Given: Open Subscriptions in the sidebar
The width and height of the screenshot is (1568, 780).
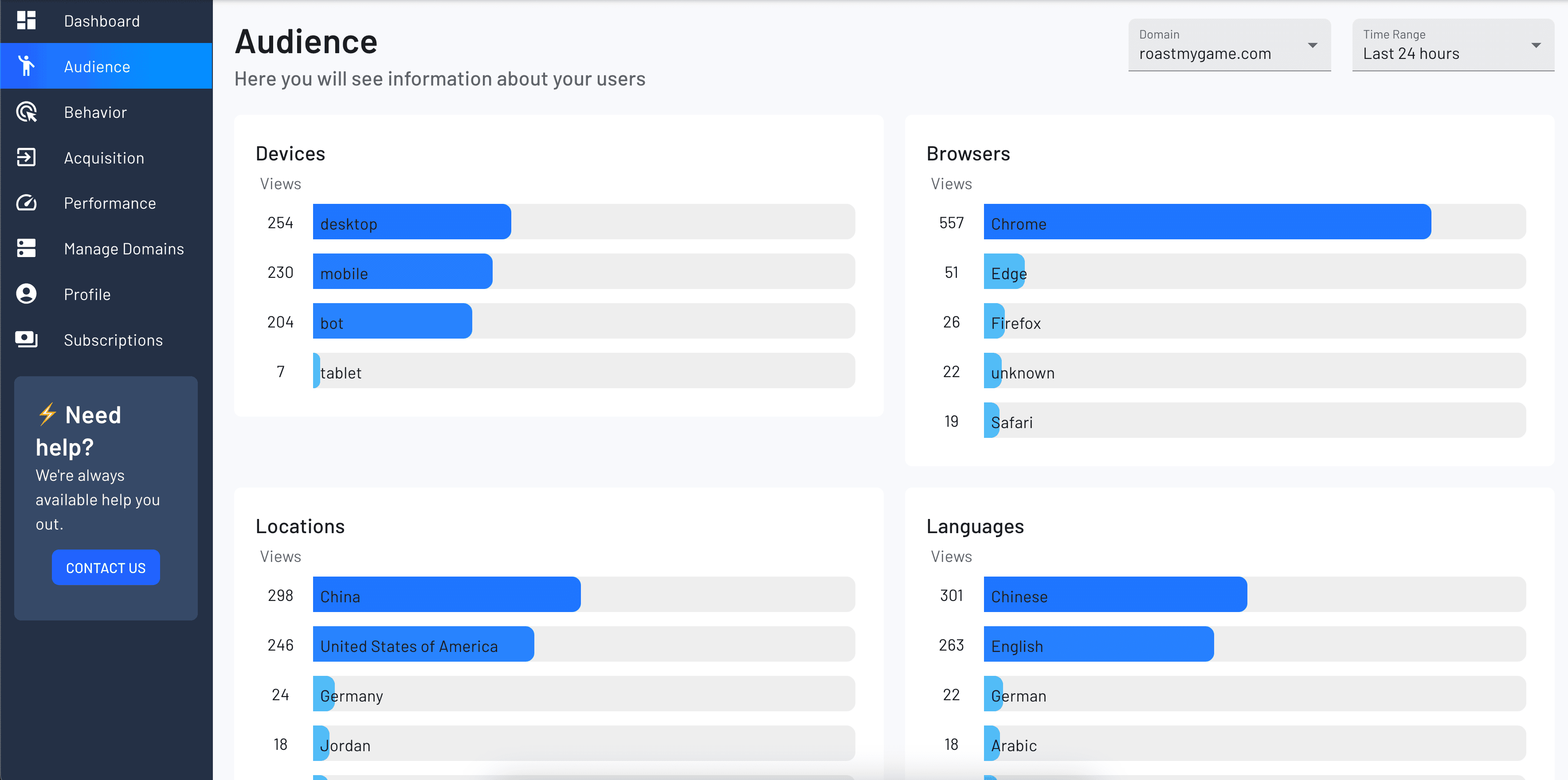Looking at the screenshot, I should [106, 339].
